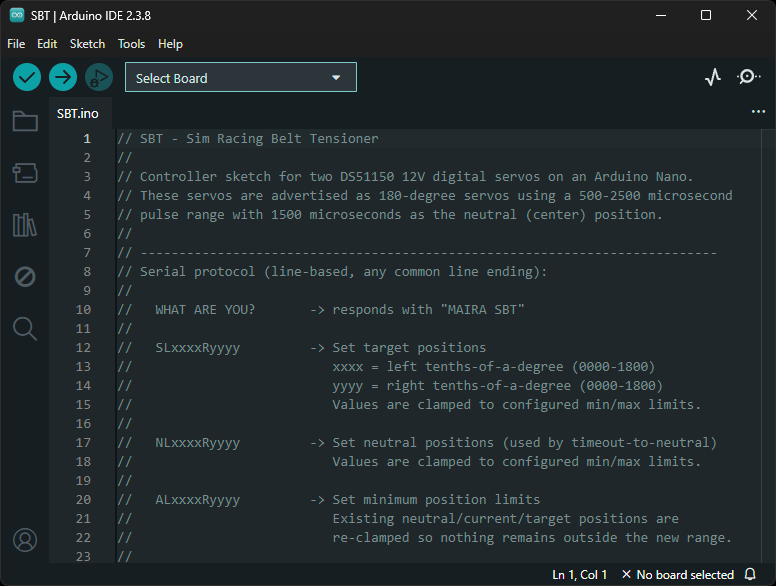Click the user account profile icon

tap(25, 540)
